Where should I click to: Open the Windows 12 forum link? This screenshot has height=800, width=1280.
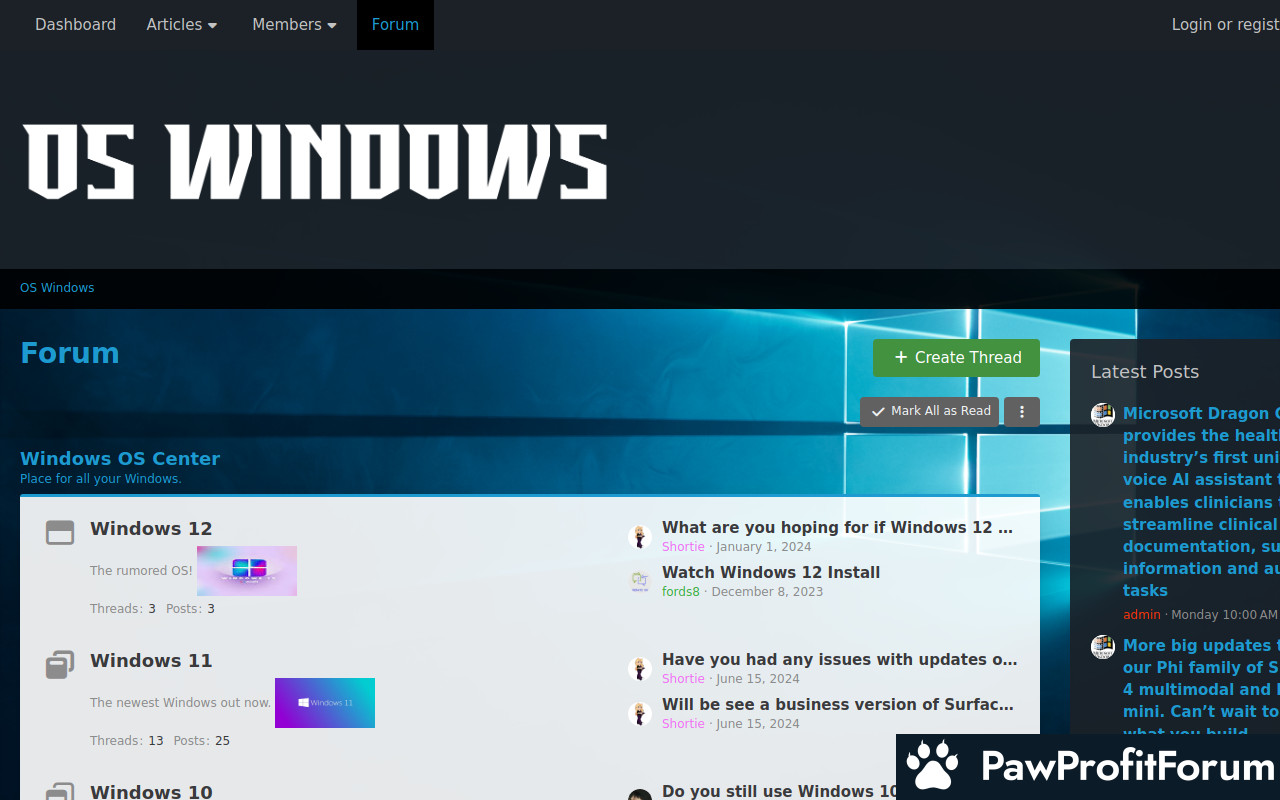click(151, 529)
